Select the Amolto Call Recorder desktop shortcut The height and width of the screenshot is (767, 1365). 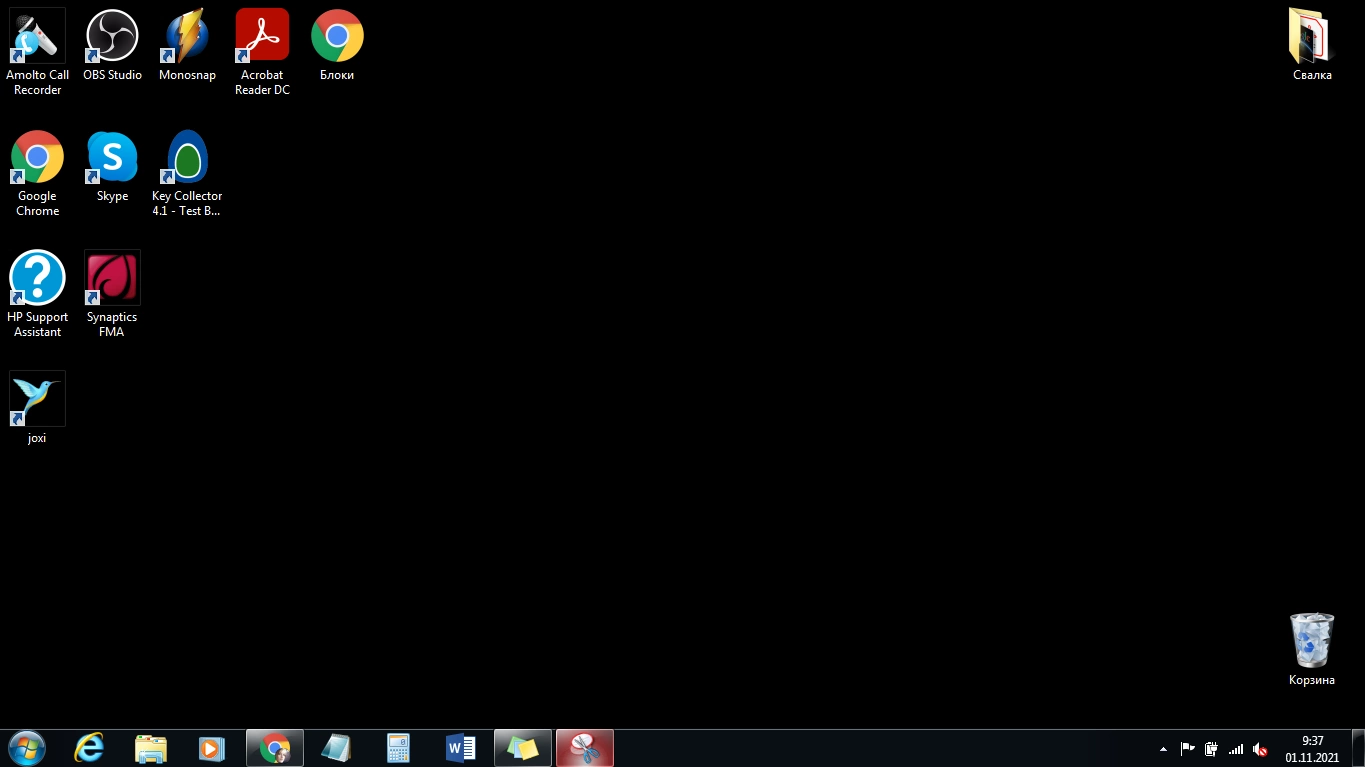tap(37, 52)
